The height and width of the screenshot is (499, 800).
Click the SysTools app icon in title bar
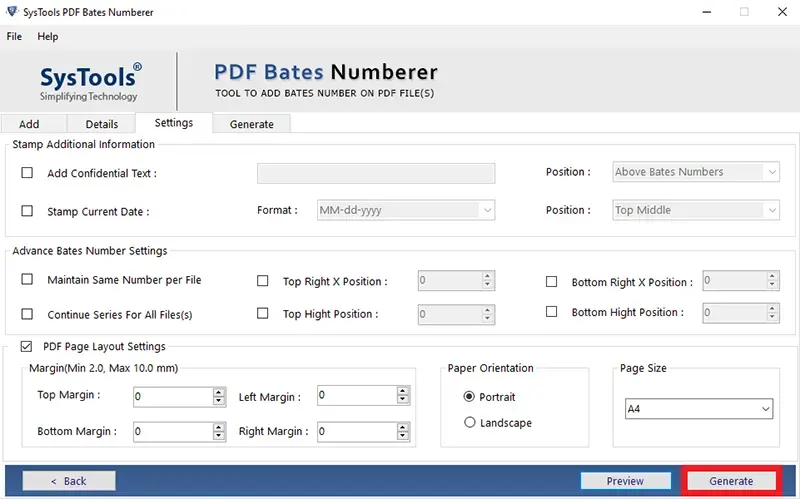[x=12, y=11]
